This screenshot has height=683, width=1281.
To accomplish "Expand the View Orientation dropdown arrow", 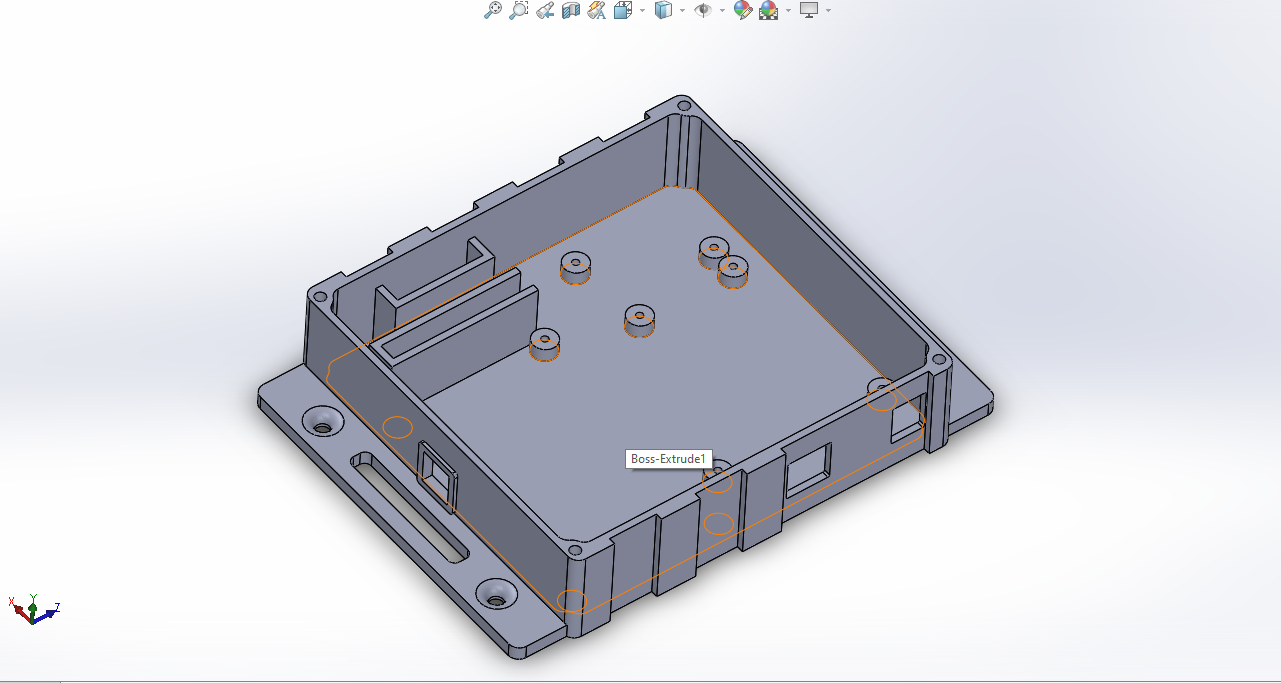I will coord(642,10).
